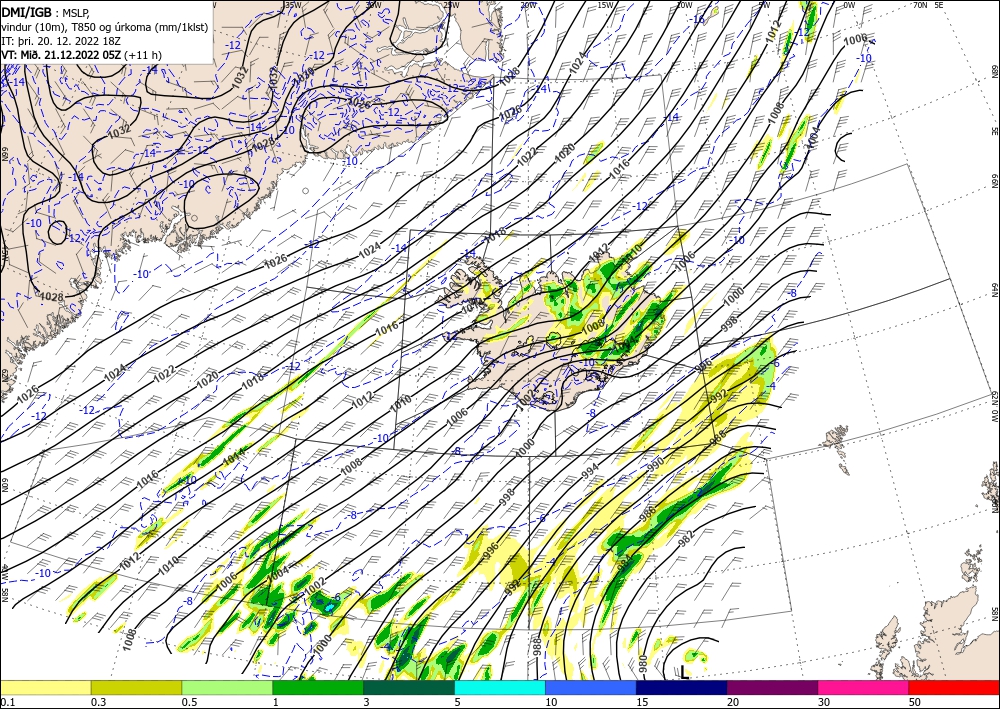The image size is (1000, 709).
Task: Click the 25W longitude label
Action: (450, 5)
